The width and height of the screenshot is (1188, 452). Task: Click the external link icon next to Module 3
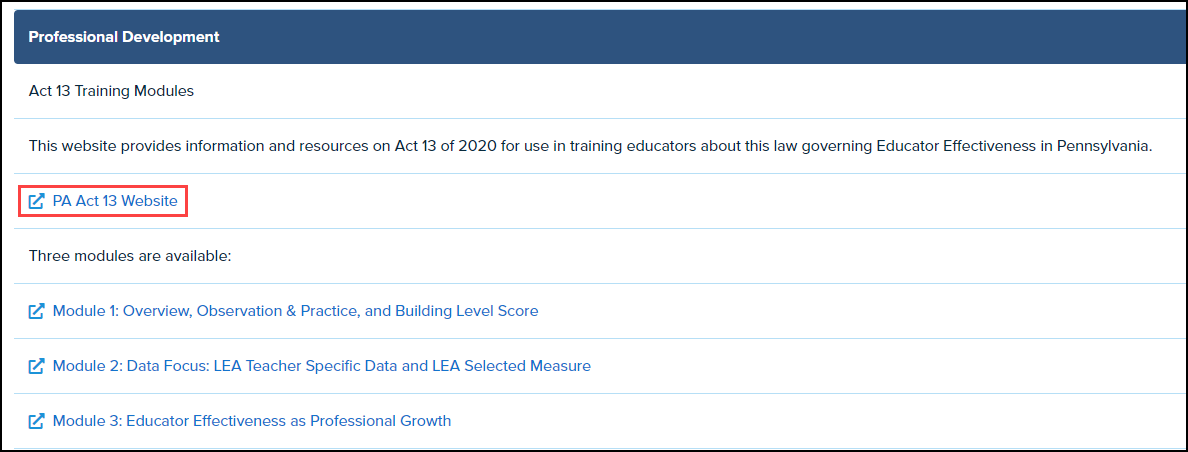click(x=36, y=421)
